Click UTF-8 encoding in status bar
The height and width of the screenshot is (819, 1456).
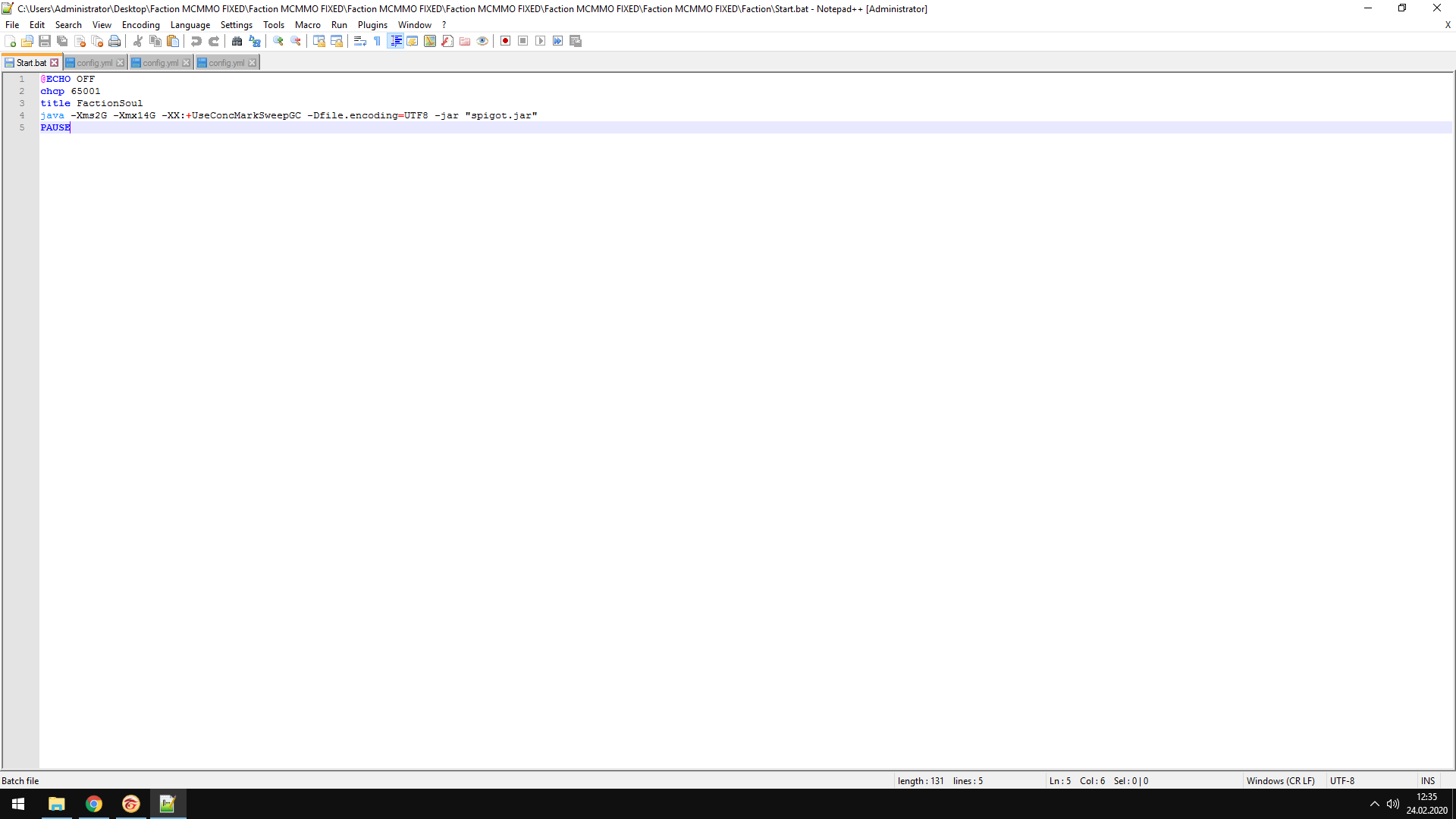(x=1341, y=780)
